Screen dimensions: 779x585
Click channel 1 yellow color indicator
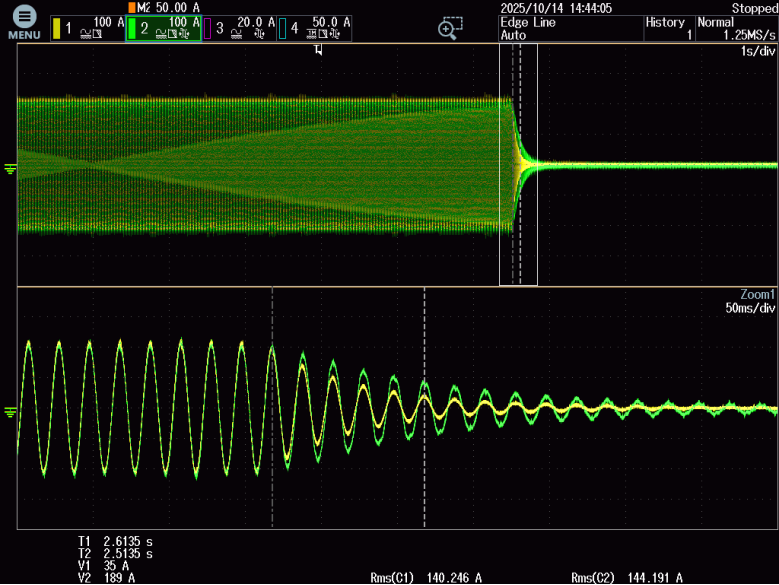coord(57,29)
